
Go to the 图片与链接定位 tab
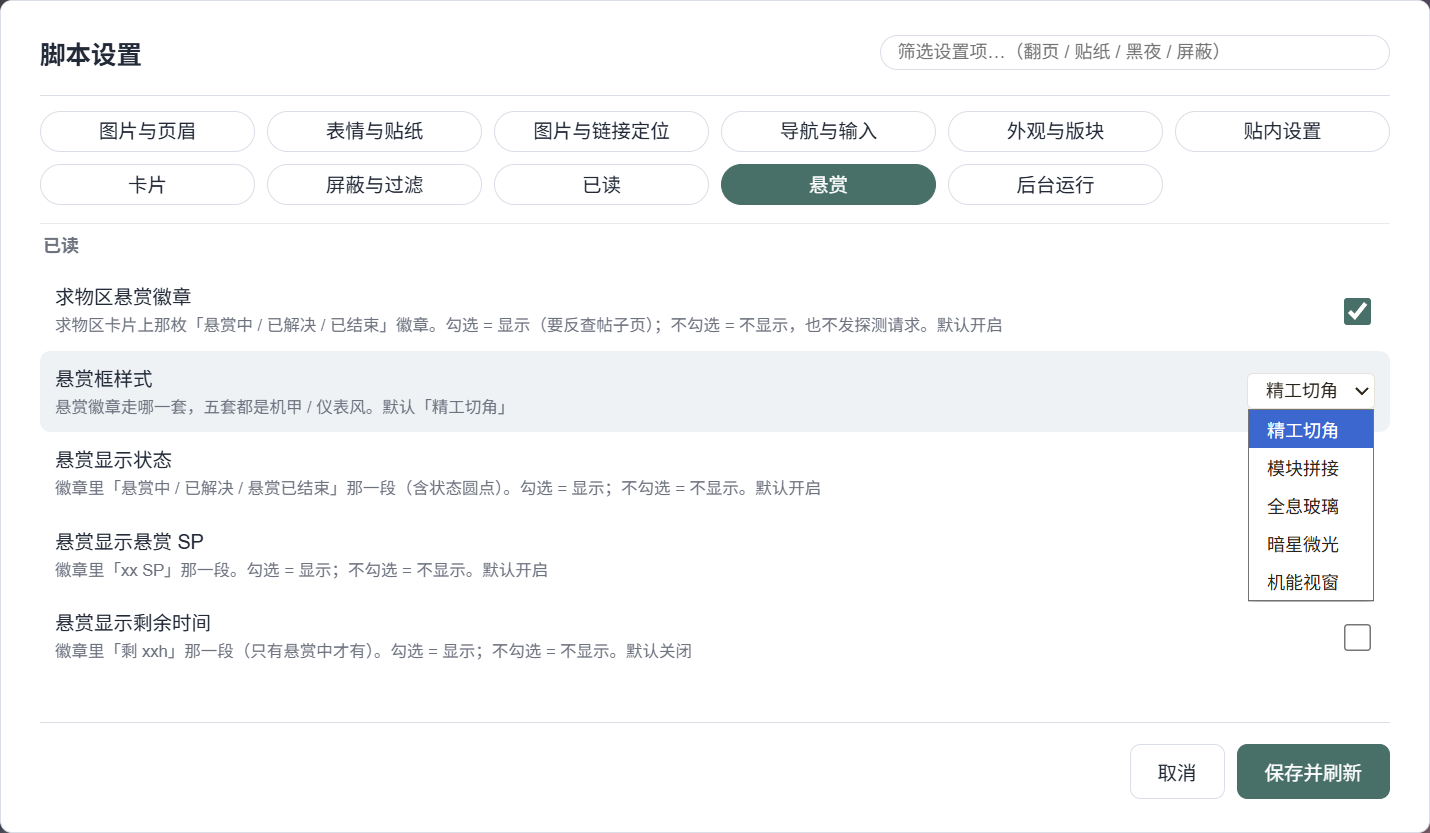pyautogui.click(x=601, y=131)
